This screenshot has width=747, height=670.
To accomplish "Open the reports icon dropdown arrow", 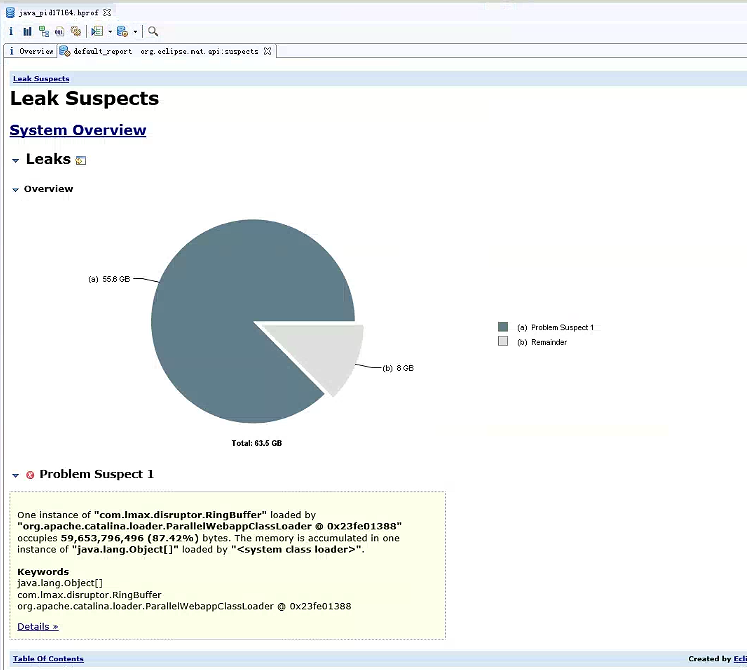I will pos(109,32).
